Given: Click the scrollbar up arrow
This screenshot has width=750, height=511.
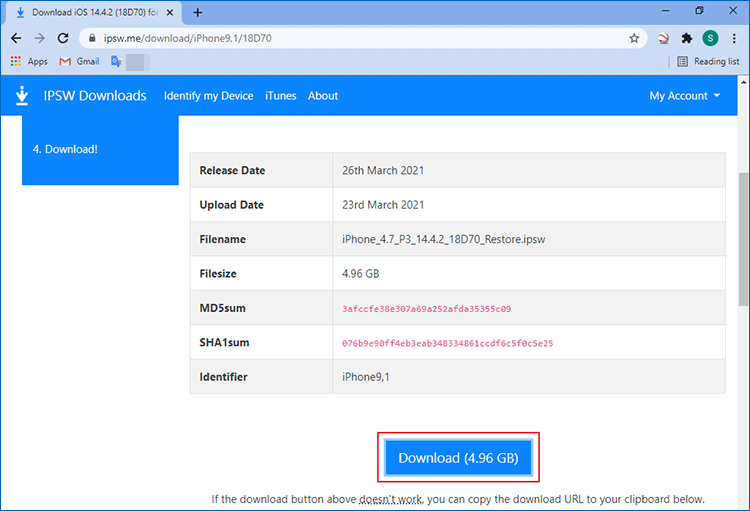Looking at the screenshot, I should (x=743, y=82).
